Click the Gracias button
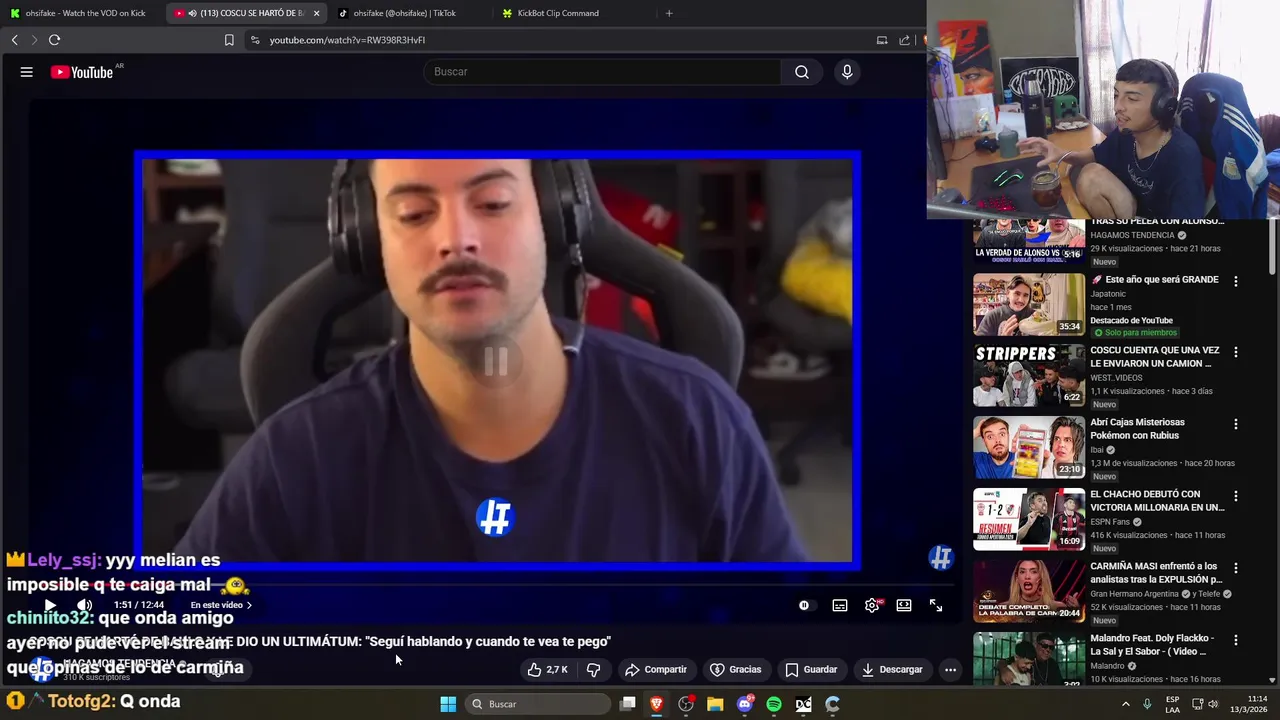Screen dimensions: 1280x720 tap(736, 669)
